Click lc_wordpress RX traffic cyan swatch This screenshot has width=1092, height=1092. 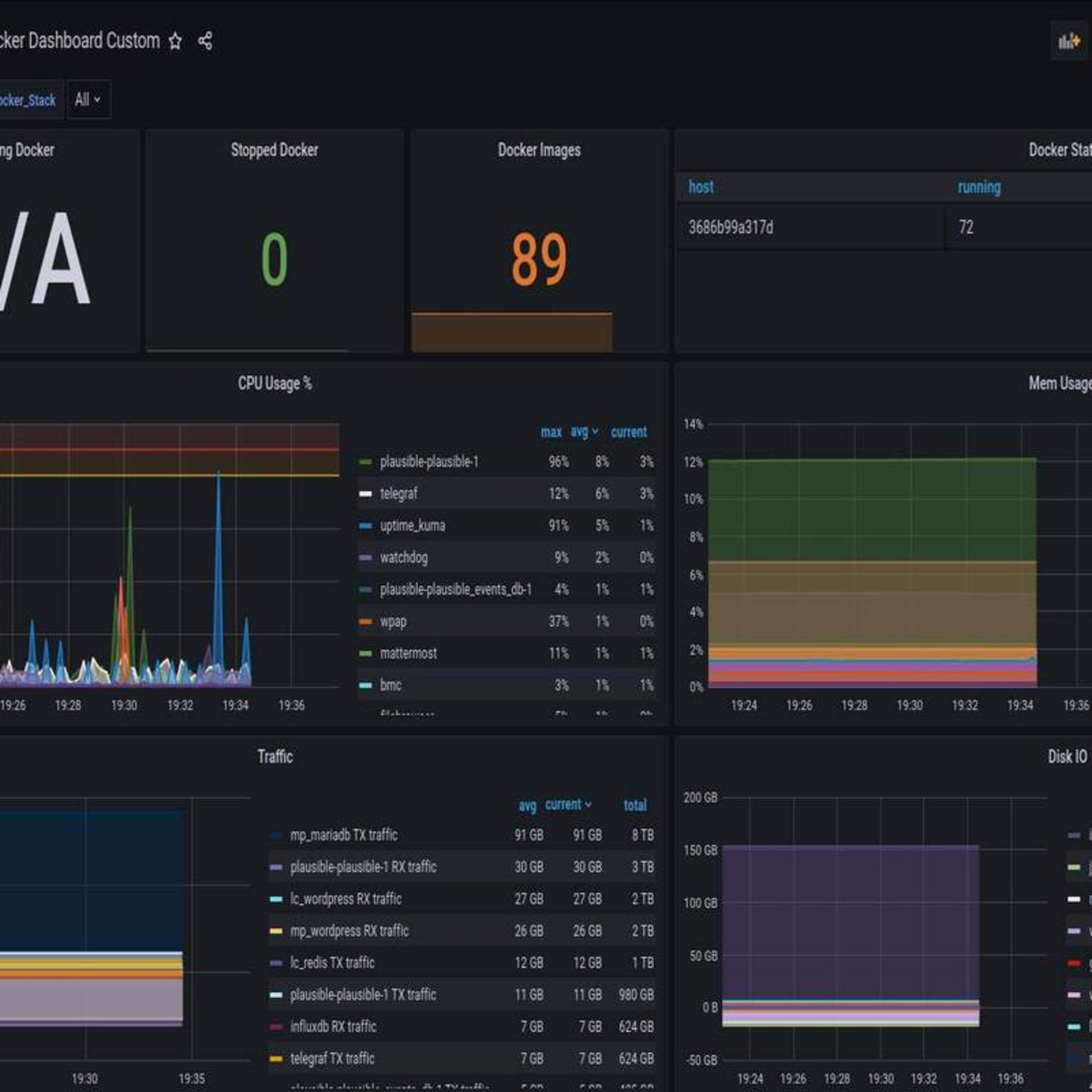click(276, 899)
